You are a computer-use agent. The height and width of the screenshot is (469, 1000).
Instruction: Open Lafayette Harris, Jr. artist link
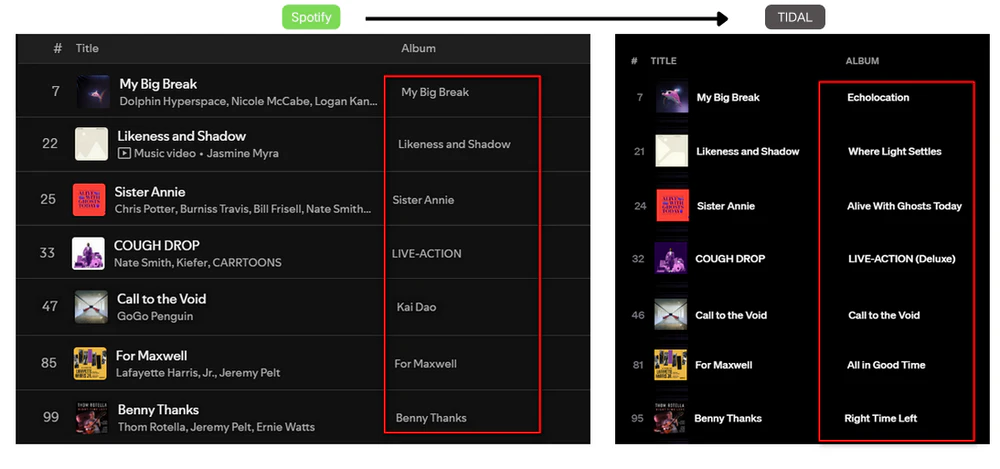pos(165,373)
